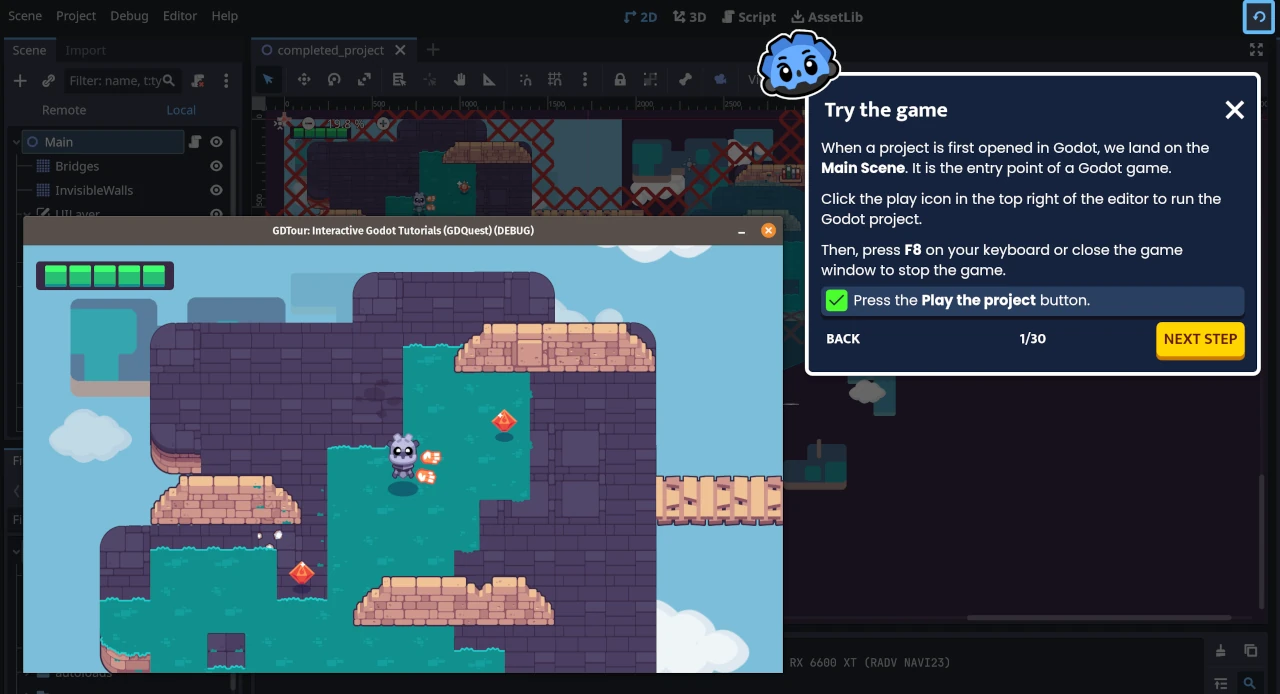Viewport: 1280px width, 694px height.
Task: Copy output log icon
Action: coord(1250,651)
